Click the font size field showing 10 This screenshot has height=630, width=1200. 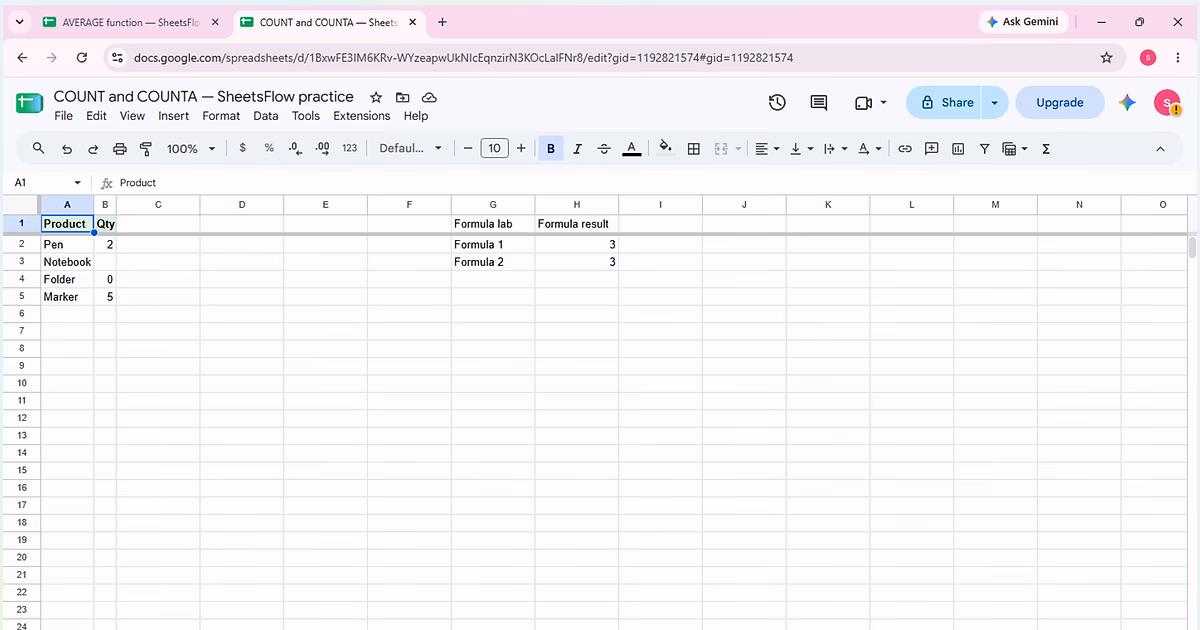tap(494, 148)
